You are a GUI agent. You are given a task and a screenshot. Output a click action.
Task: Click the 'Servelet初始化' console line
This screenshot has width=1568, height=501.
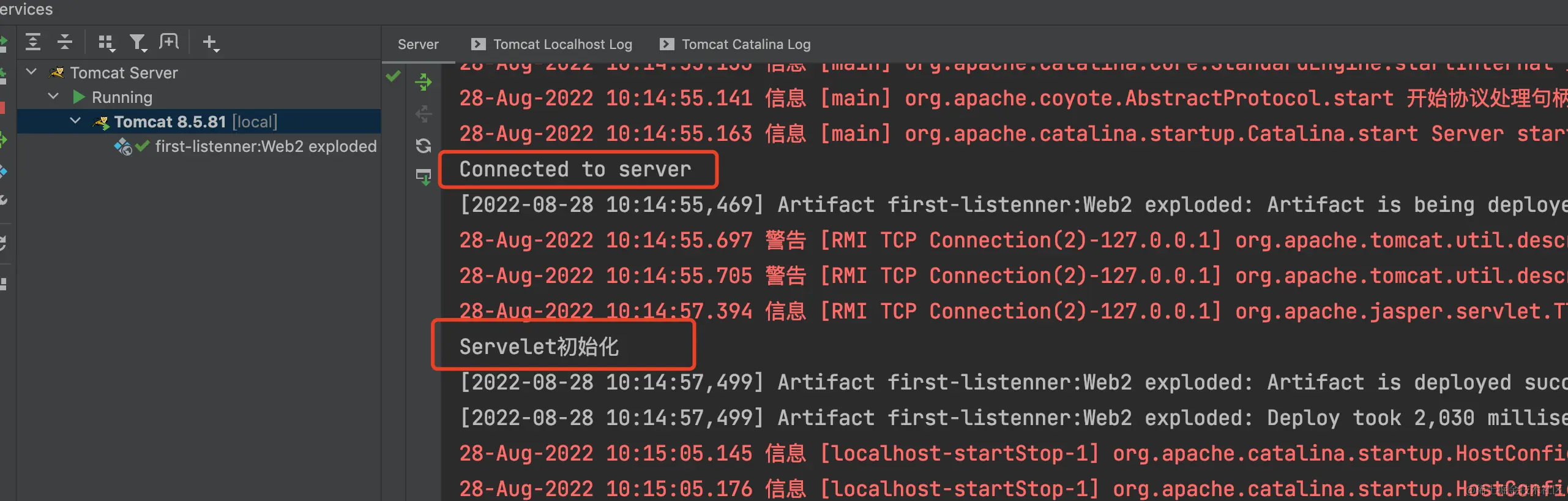click(x=539, y=347)
